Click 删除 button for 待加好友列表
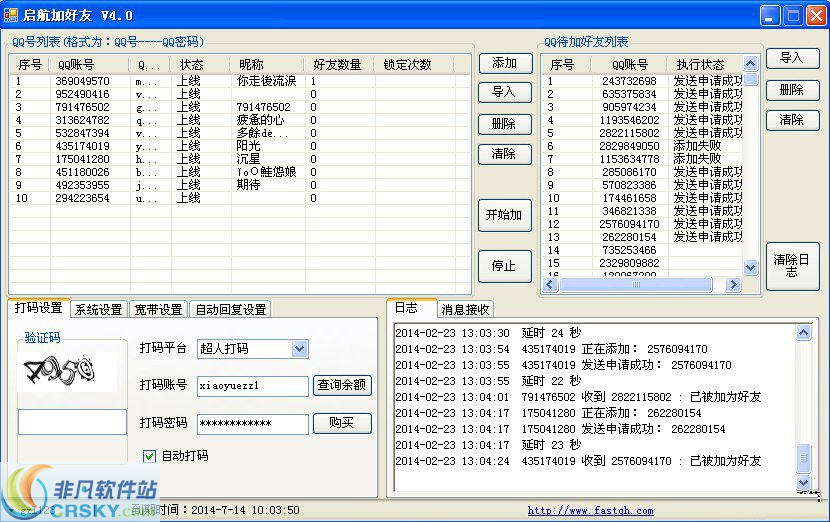 tap(792, 90)
